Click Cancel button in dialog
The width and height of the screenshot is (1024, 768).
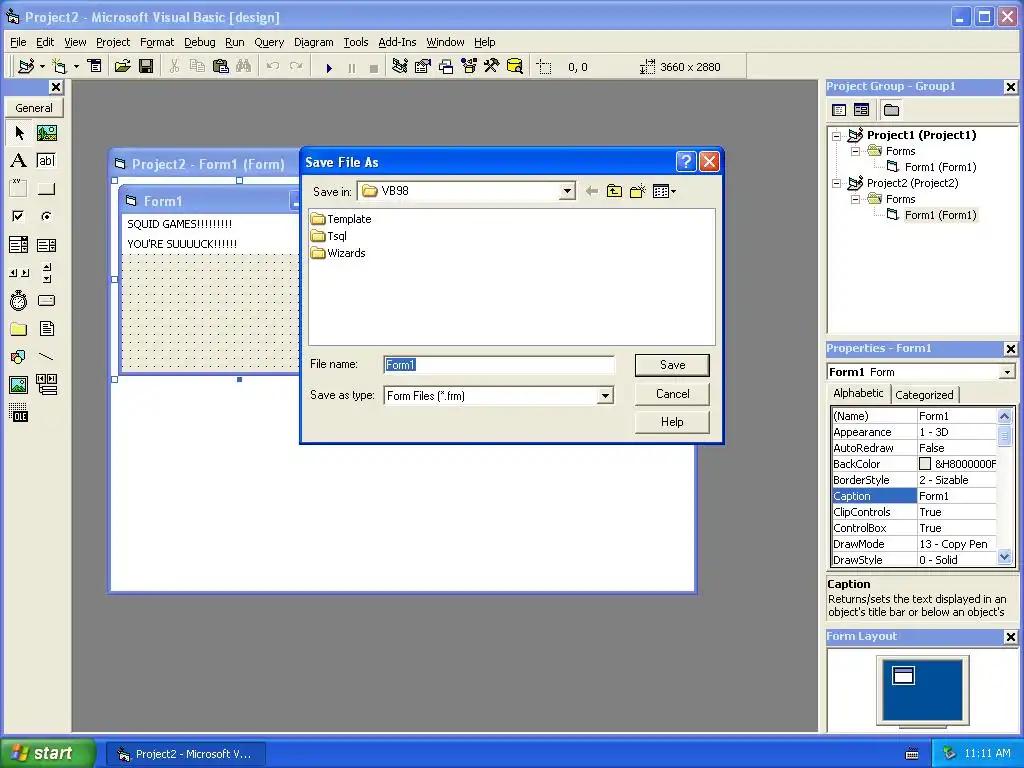(672, 394)
